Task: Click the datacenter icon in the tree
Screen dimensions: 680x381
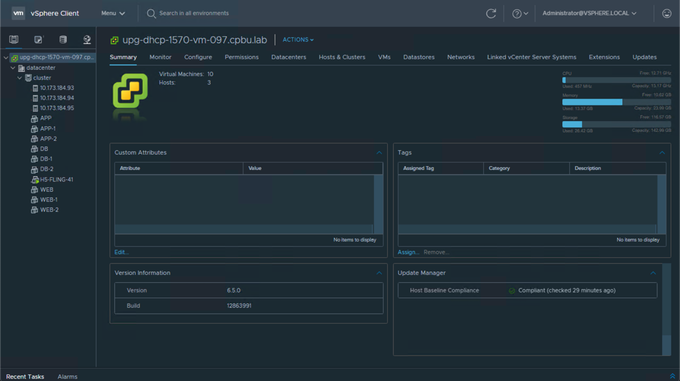Action: pos(21,68)
